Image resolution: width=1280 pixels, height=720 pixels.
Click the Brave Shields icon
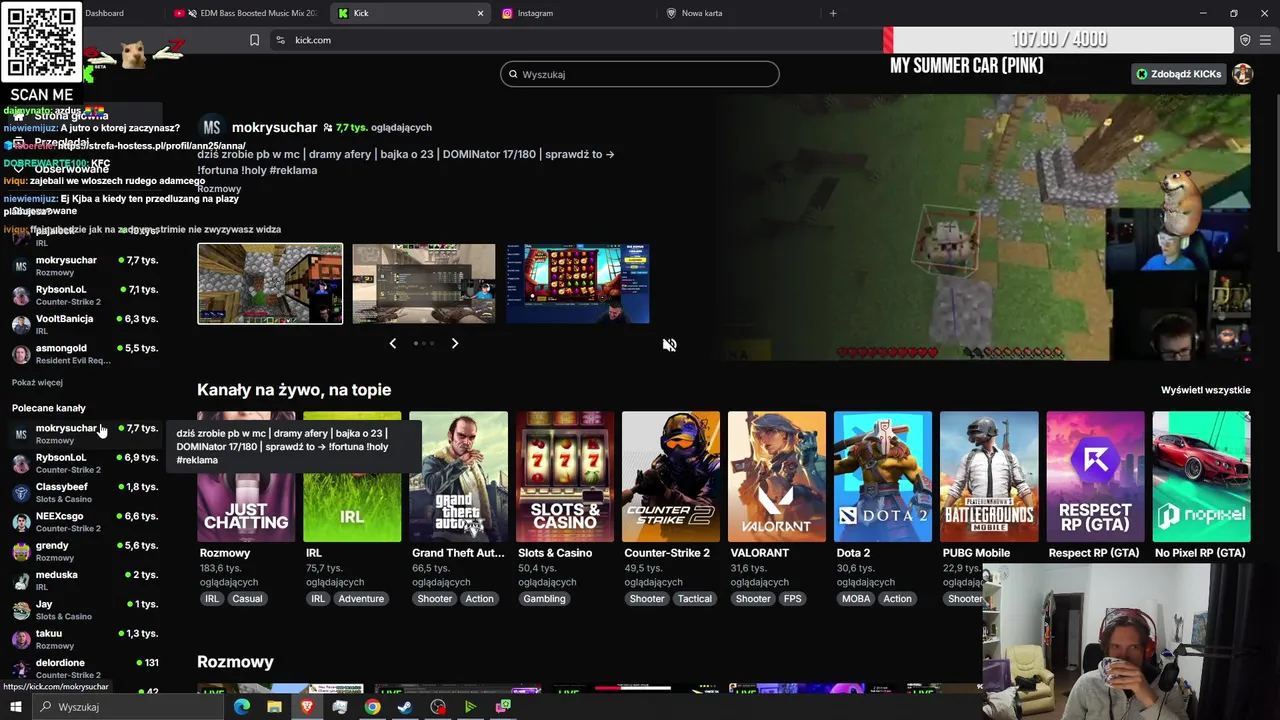tap(1245, 40)
